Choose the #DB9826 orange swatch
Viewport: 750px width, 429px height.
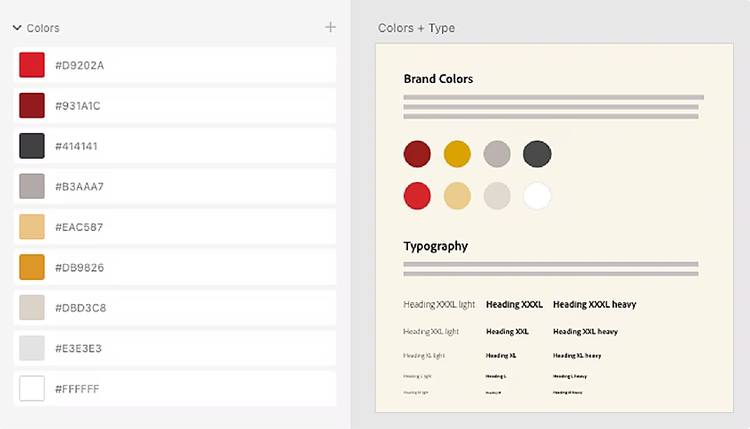pyautogui.click(x=32, y=267)
